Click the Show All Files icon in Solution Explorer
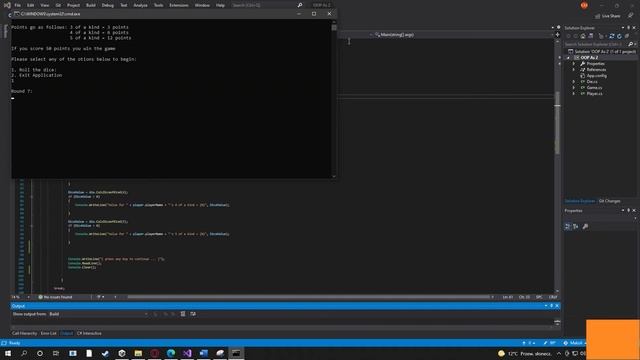The height and width of the screenshot is (360, 640). (627, 36)
